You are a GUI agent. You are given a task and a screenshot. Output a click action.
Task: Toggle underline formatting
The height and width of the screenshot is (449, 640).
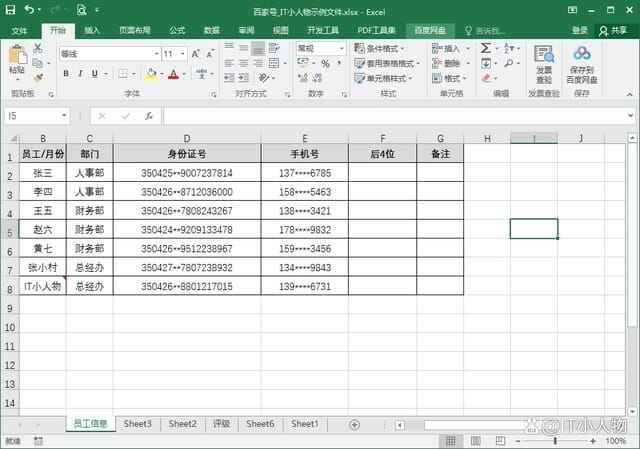pyautogui.click(x=96, y=74)
